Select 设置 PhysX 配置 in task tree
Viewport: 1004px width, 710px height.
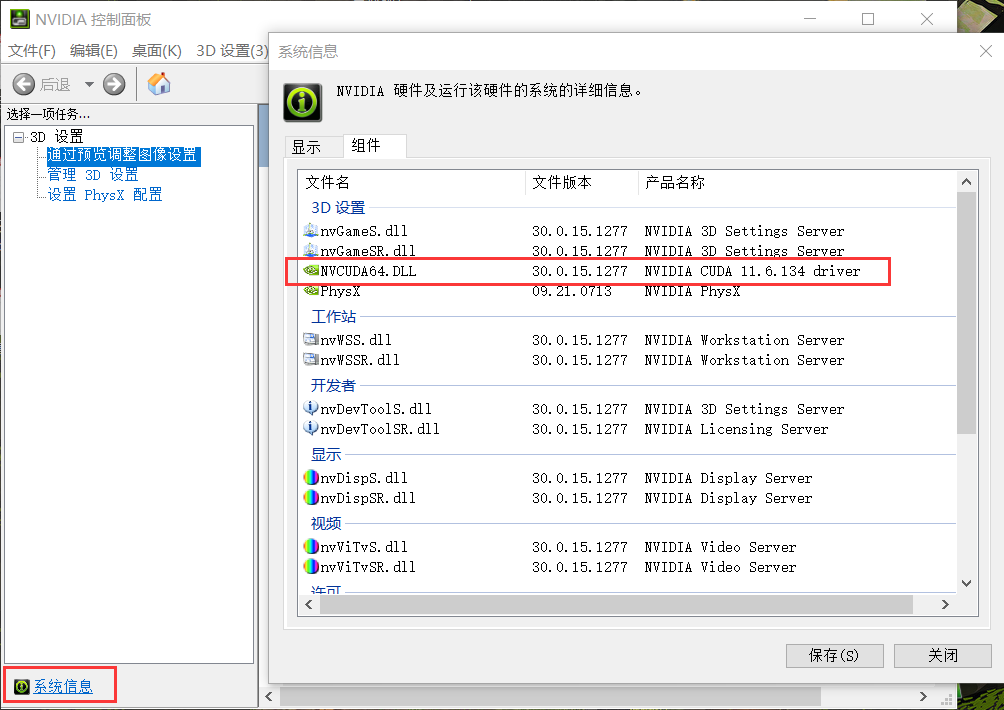(105, 195)
